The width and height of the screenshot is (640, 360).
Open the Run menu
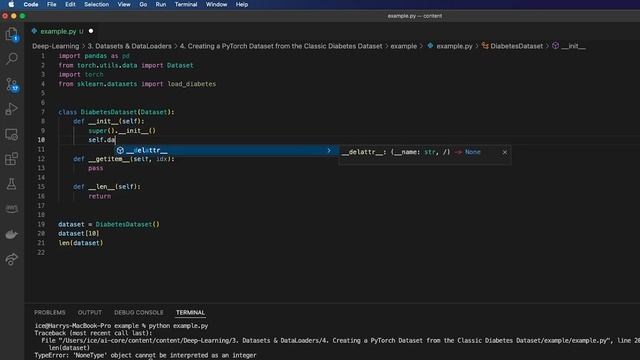(x=161, y=4)
